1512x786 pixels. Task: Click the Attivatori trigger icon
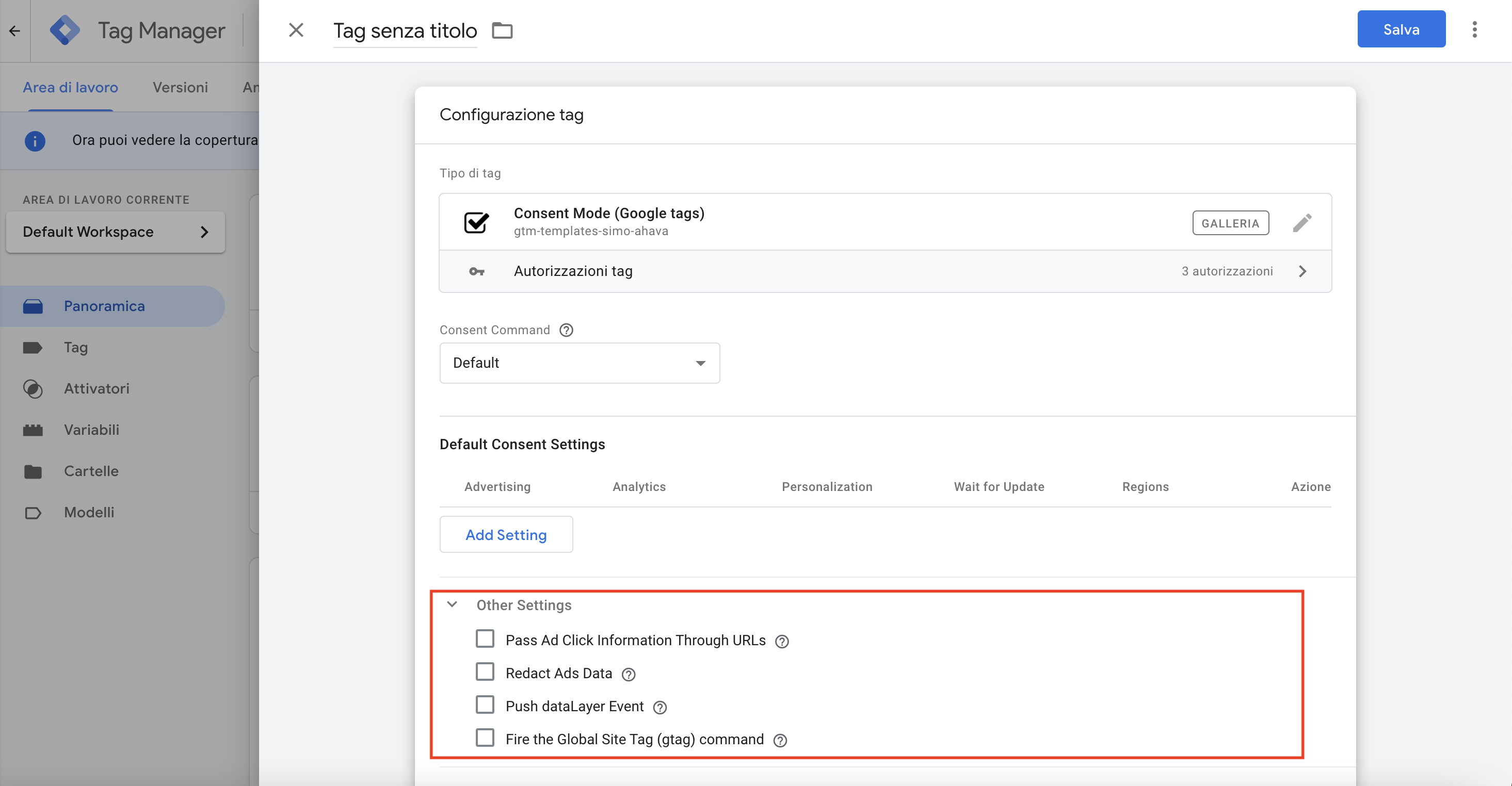pos(33,389)
